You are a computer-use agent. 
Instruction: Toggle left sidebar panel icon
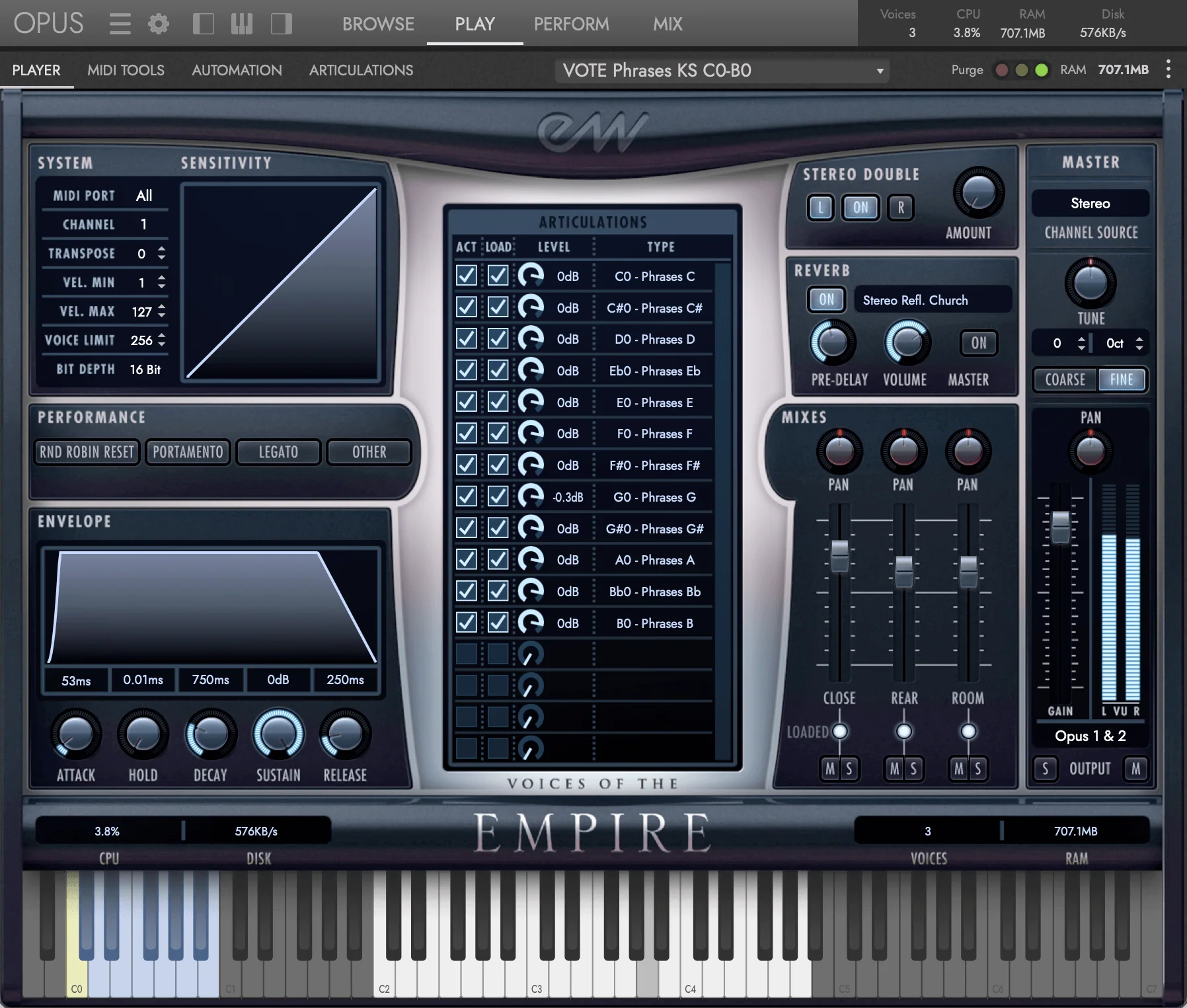(203, 24)
